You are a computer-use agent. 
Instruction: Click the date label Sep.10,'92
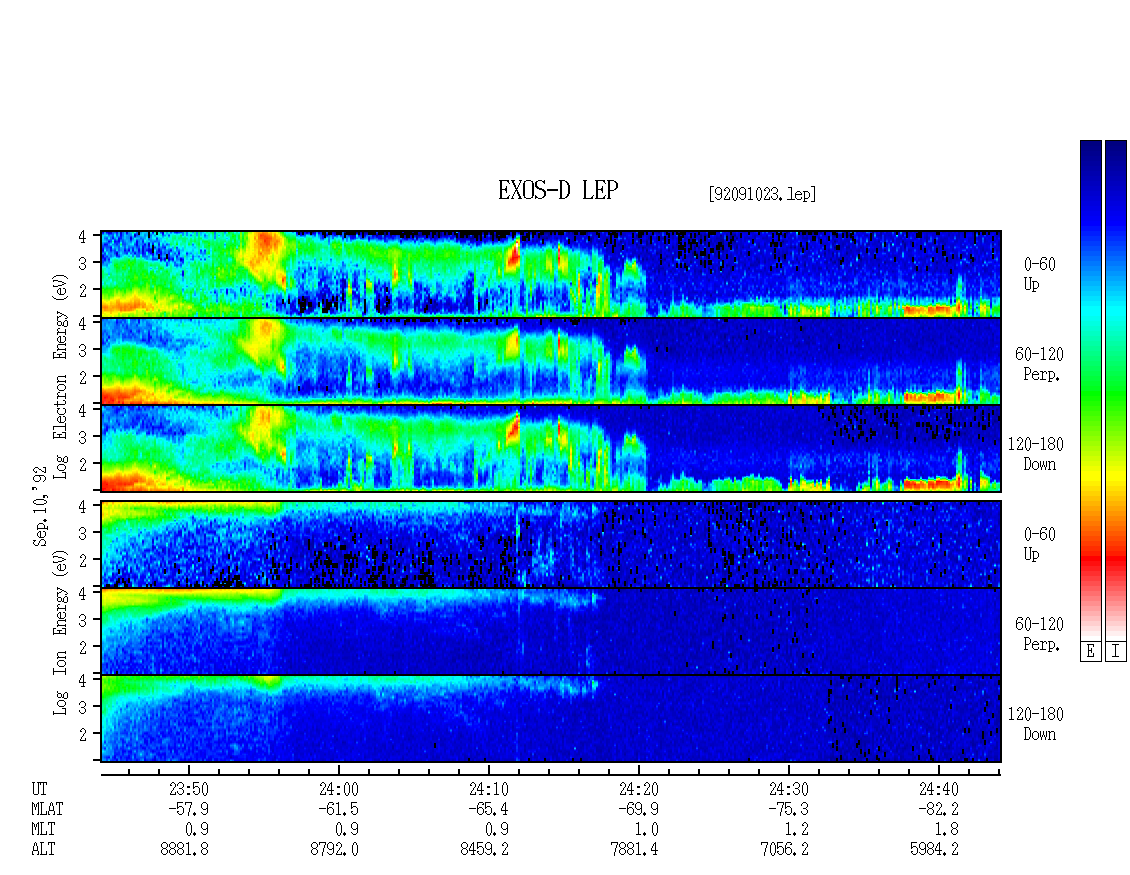click(x=40, y=506)
